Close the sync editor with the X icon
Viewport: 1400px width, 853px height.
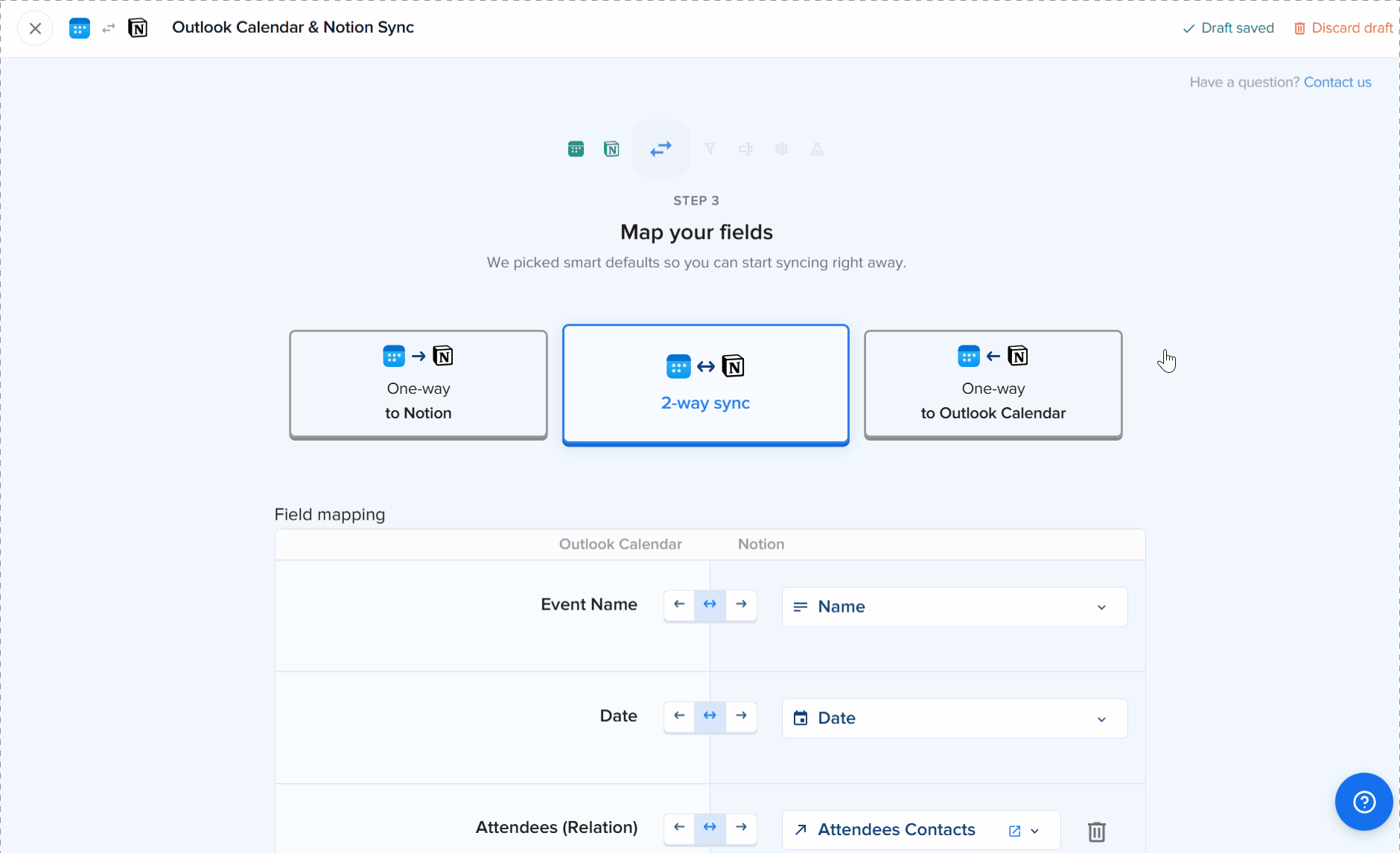pos(35,28)
